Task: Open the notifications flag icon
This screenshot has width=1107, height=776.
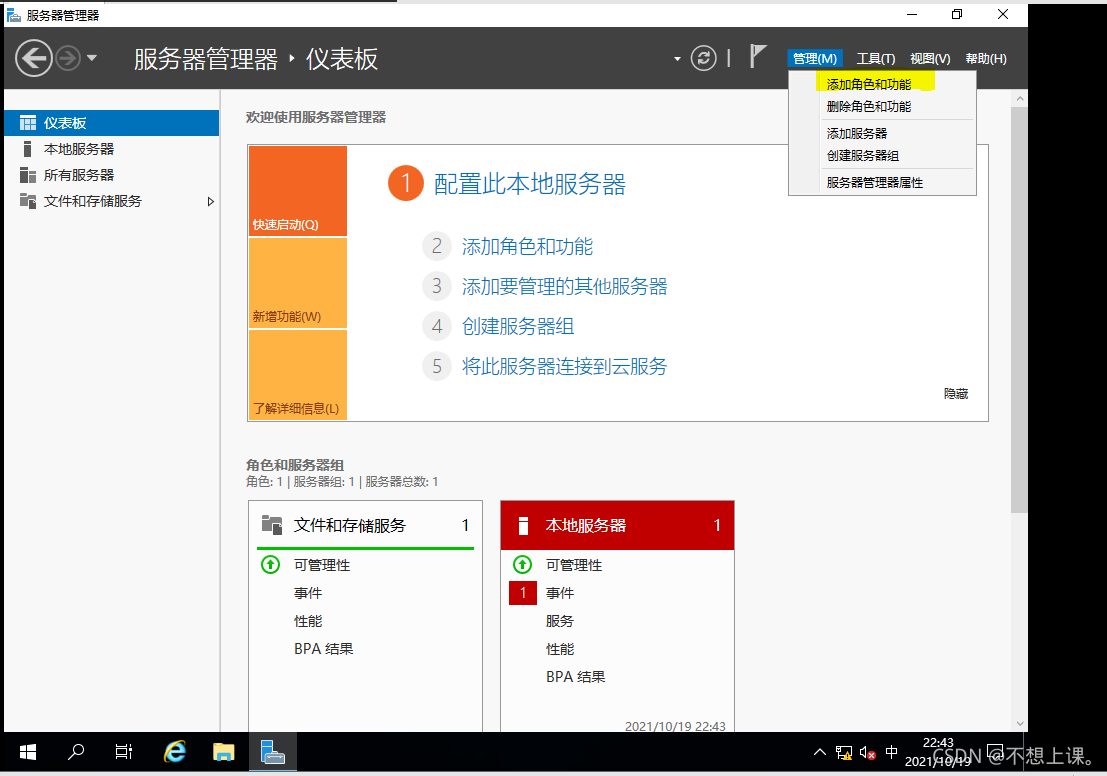Action: click(x=757, y=56)
